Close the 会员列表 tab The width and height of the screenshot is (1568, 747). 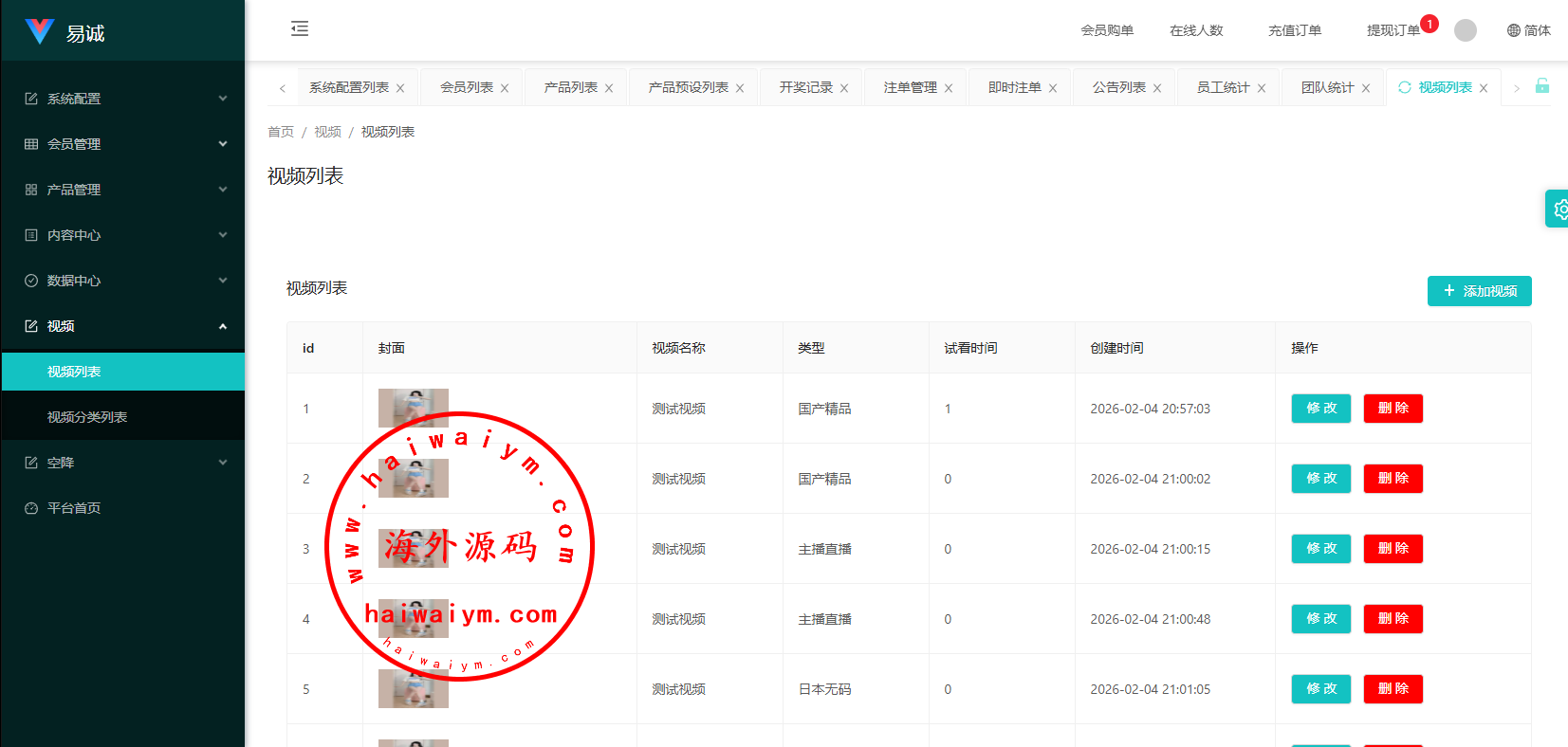[505, 88]
